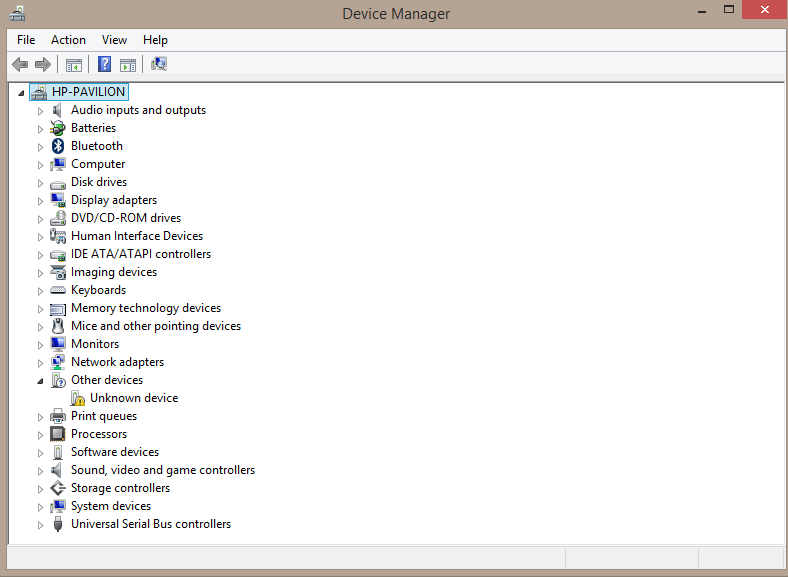Select the Unknown device entry
This screenshot has width=788, height=577.
[x=134, y=398]
